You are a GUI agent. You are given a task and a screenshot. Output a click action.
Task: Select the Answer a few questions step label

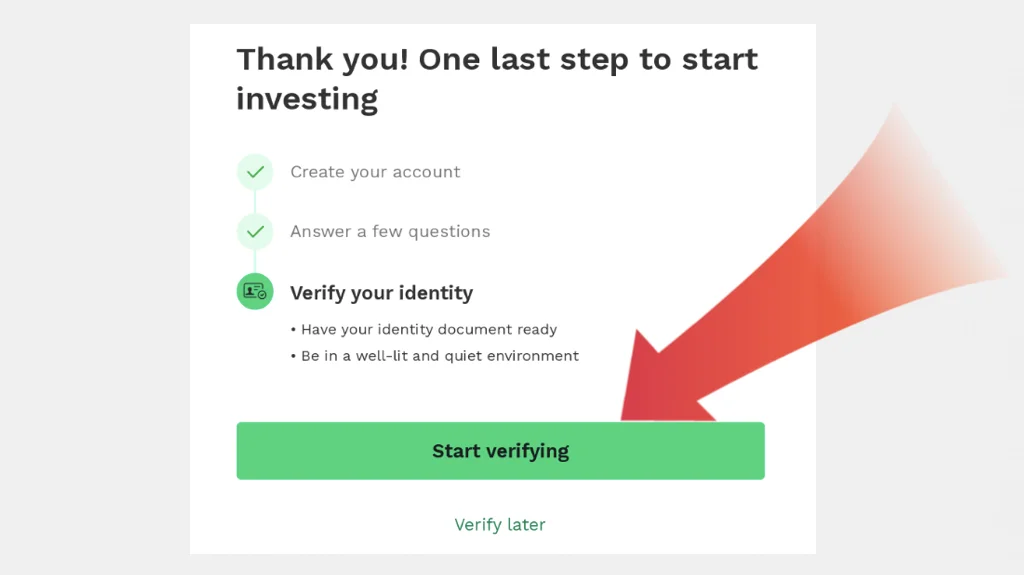[390, 232]
